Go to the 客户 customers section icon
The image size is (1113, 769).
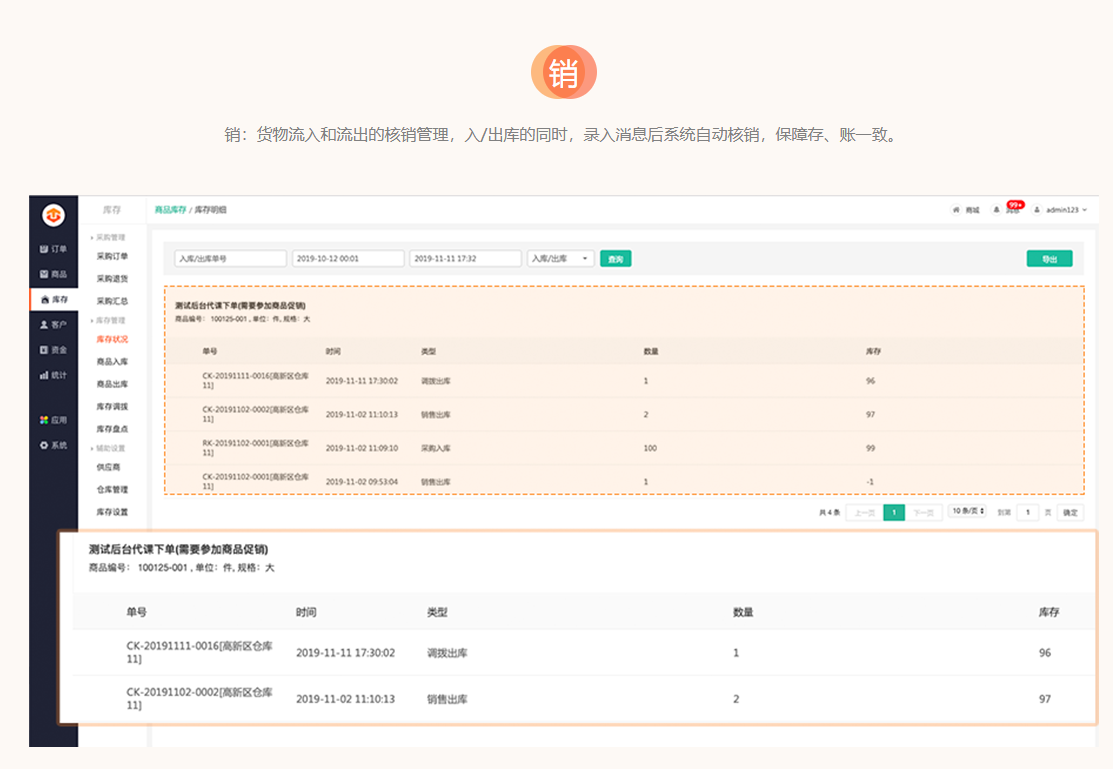pos(44,325)
